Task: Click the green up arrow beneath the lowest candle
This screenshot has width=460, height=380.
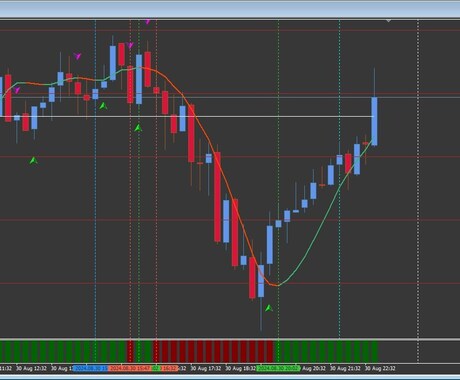Action: pyautogui.click(x=269, y=308)
